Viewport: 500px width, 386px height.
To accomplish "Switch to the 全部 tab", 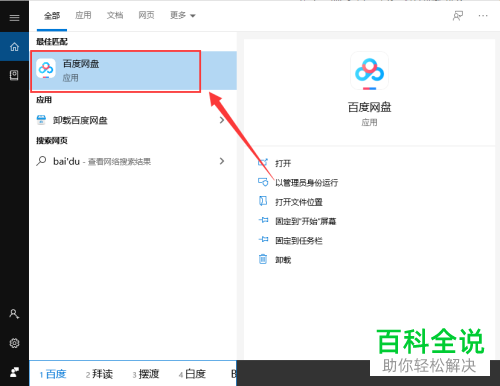I will tap(52, 15).
